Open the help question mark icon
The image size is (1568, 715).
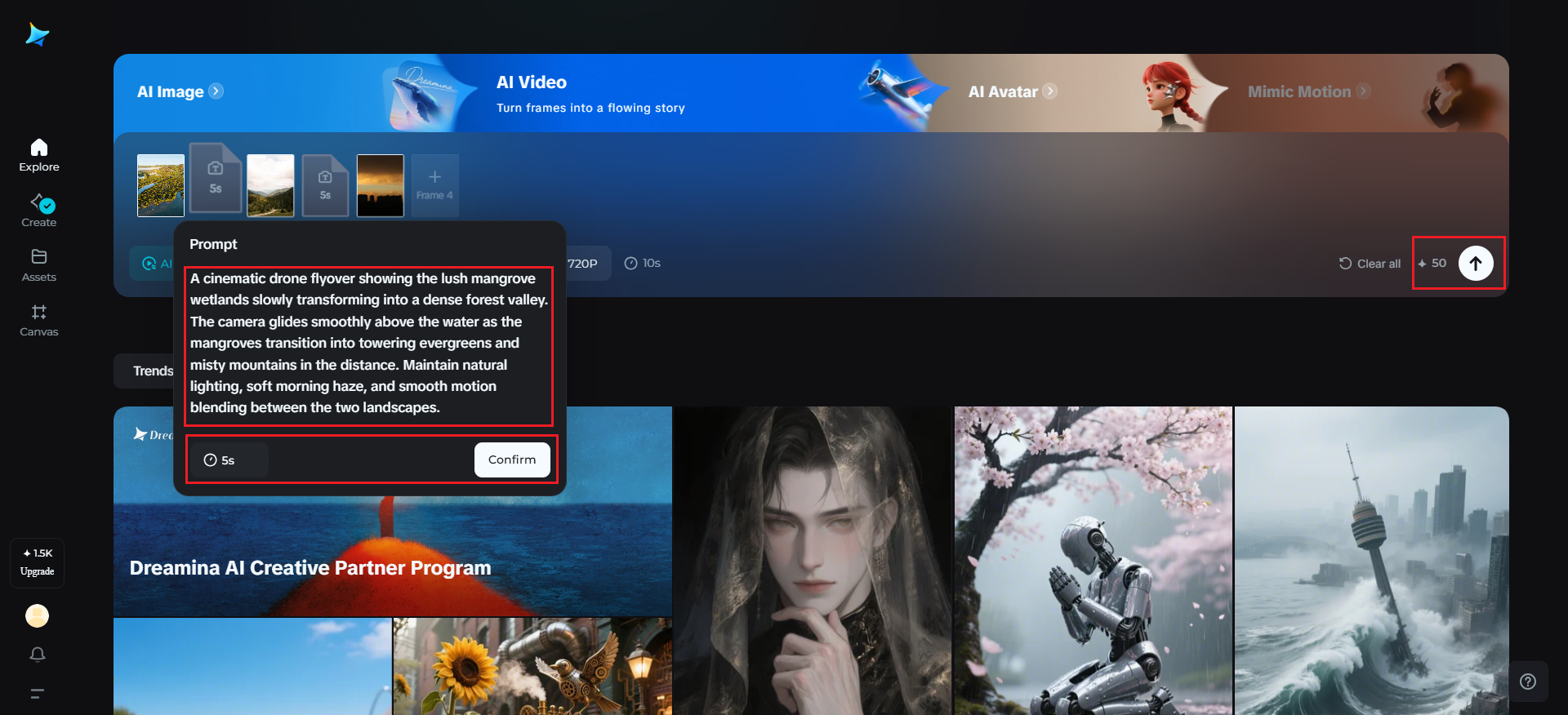[x=1528, y=682]
